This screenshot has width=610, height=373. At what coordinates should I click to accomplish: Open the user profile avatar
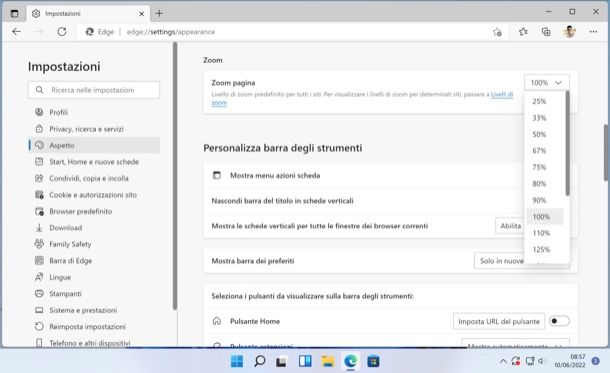pyautogui.click(x=570, y=32)
